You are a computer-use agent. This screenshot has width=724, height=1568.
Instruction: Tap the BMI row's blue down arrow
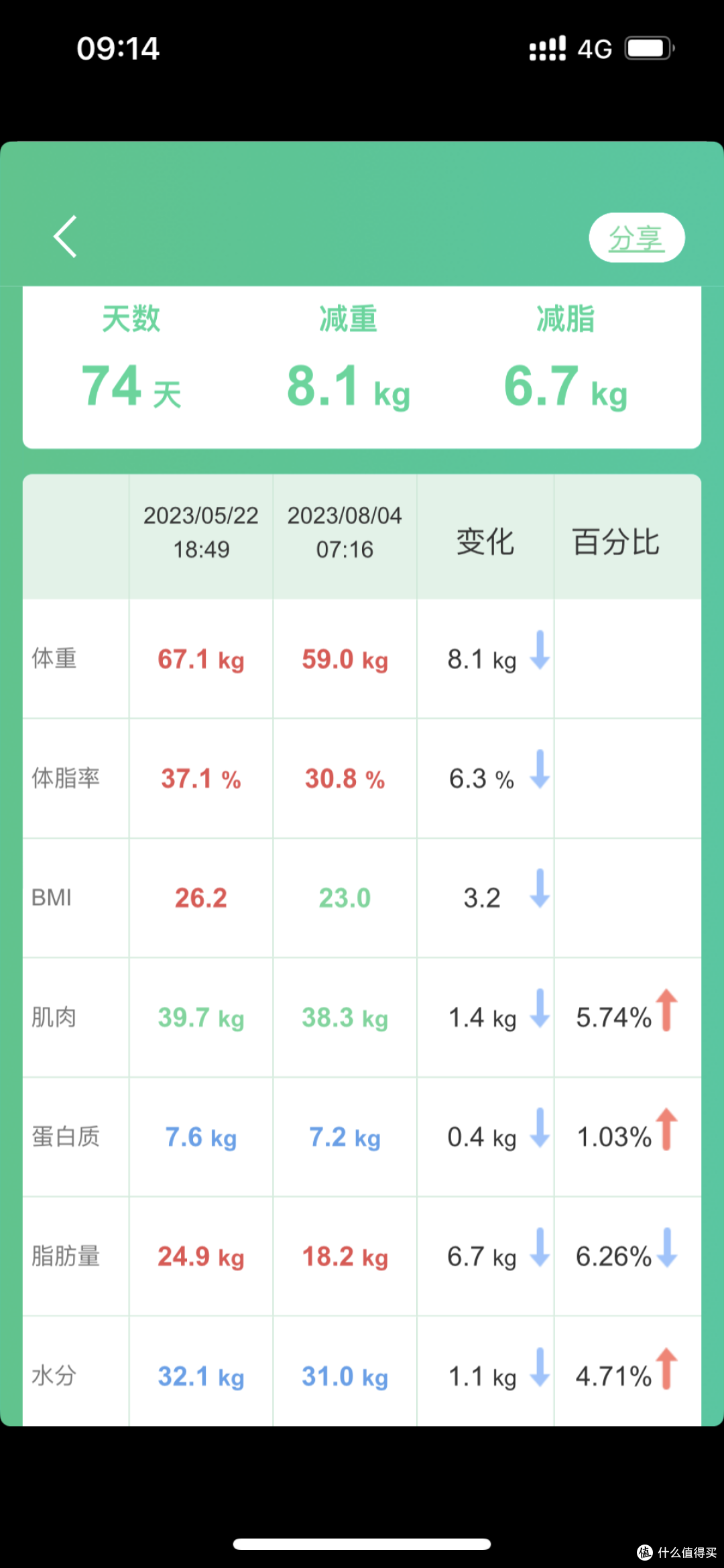[540, 889]
